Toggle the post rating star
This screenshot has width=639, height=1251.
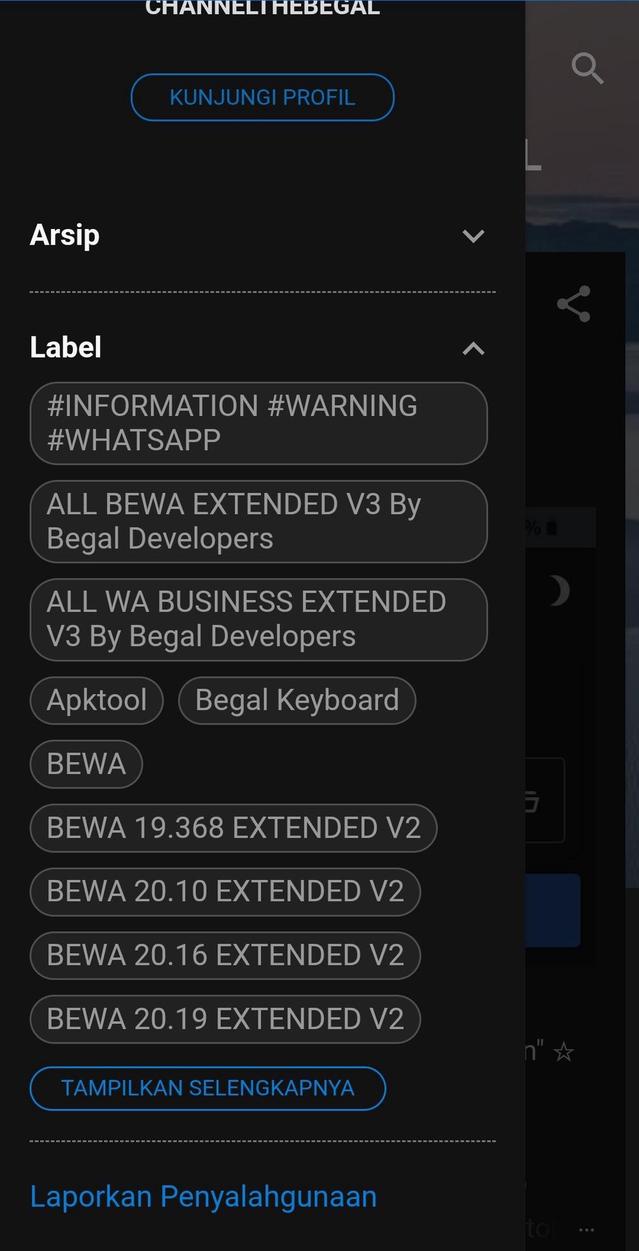click(563, 1051)
